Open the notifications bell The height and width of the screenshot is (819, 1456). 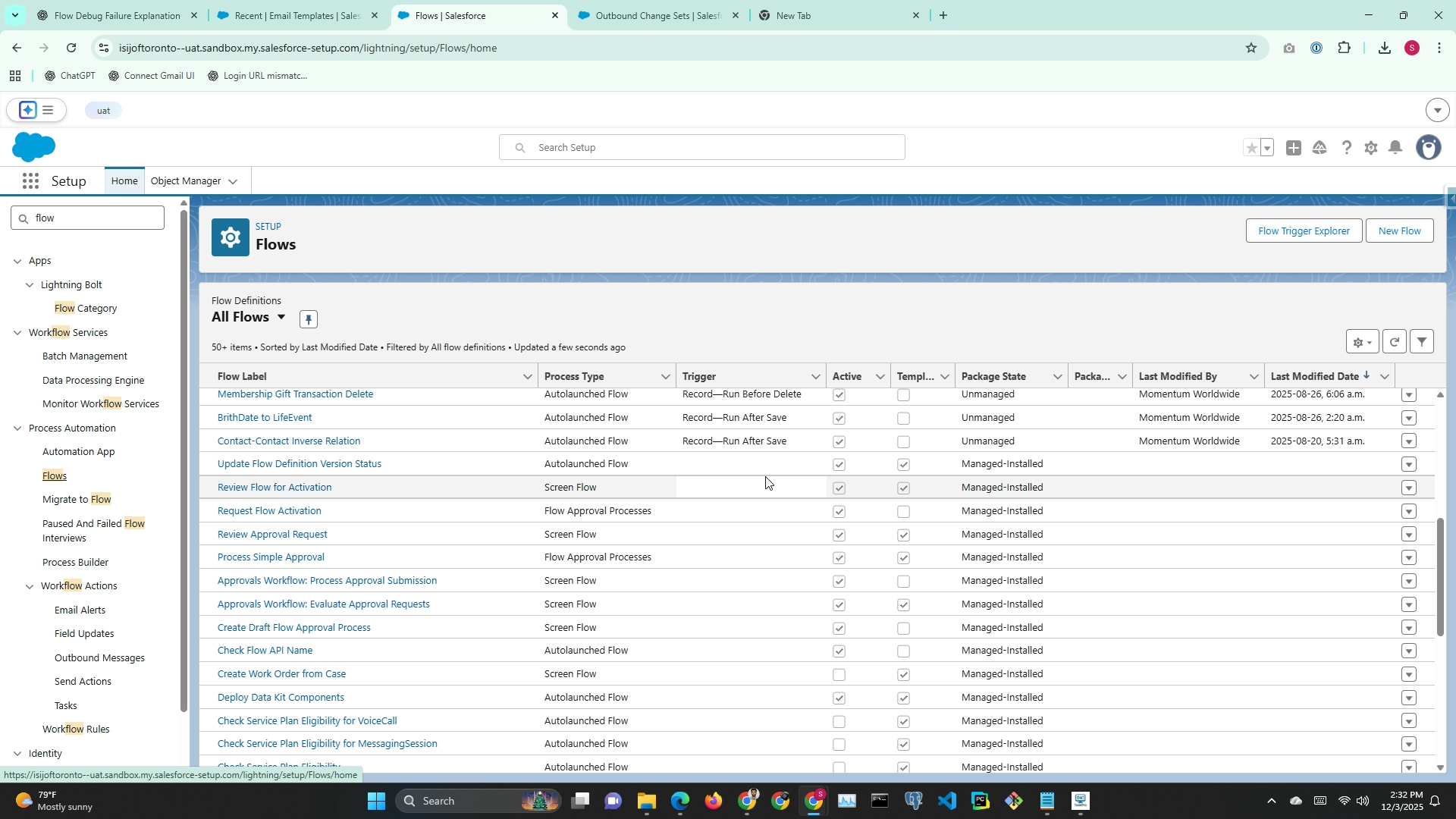(1395, 148)
